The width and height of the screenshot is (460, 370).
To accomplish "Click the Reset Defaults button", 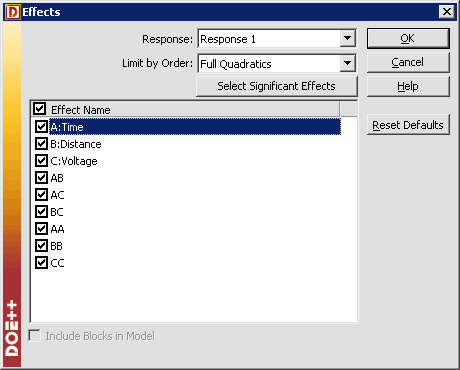I will (408, 125).
